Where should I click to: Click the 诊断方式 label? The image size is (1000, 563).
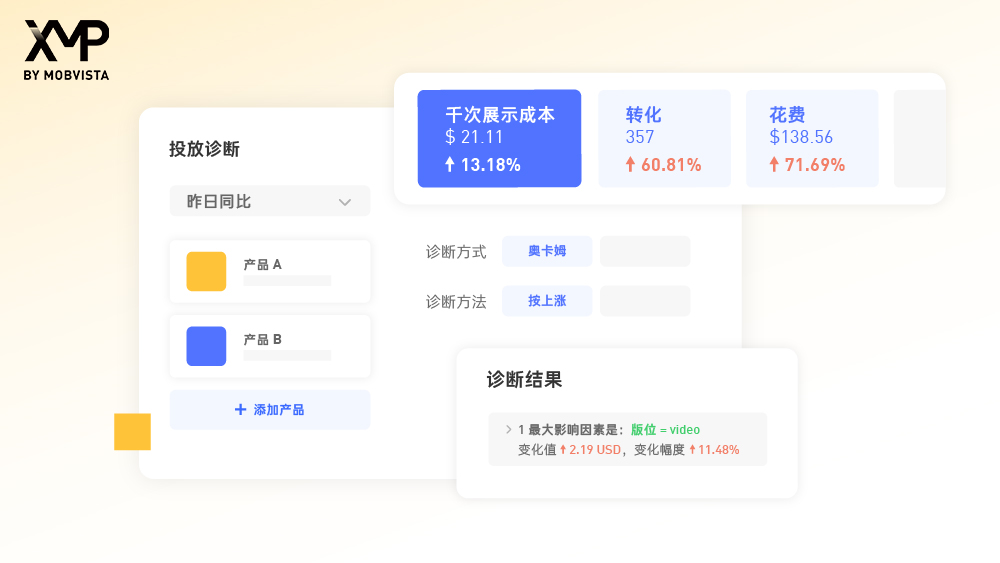[456, 252]
